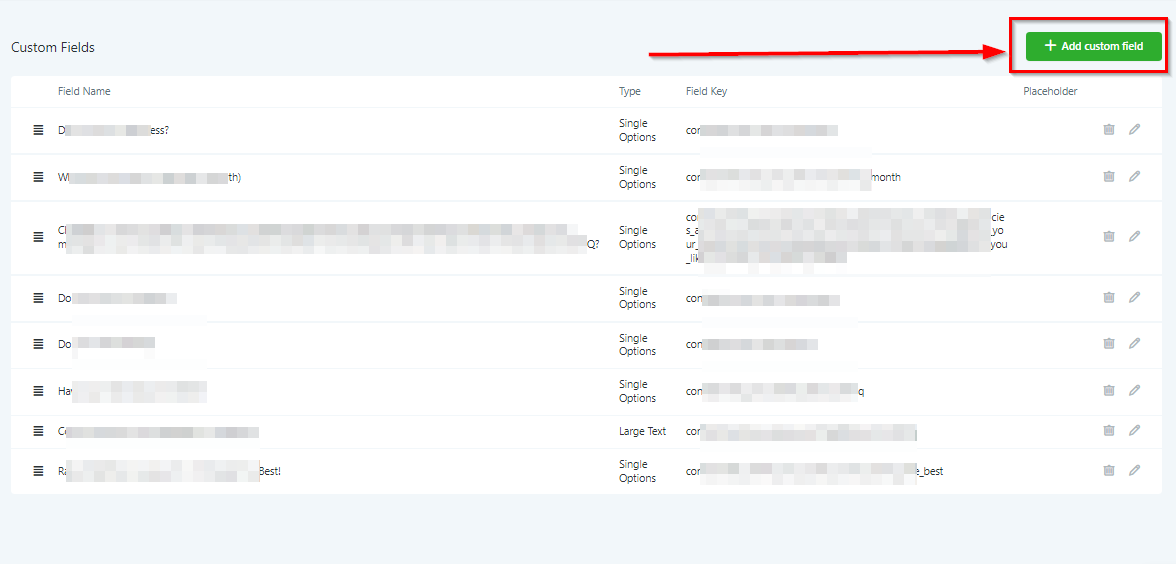Viewport: 1176px width, 564px height.
Task: Click drag handle of the Large Text field
Action: click(39, 431)
